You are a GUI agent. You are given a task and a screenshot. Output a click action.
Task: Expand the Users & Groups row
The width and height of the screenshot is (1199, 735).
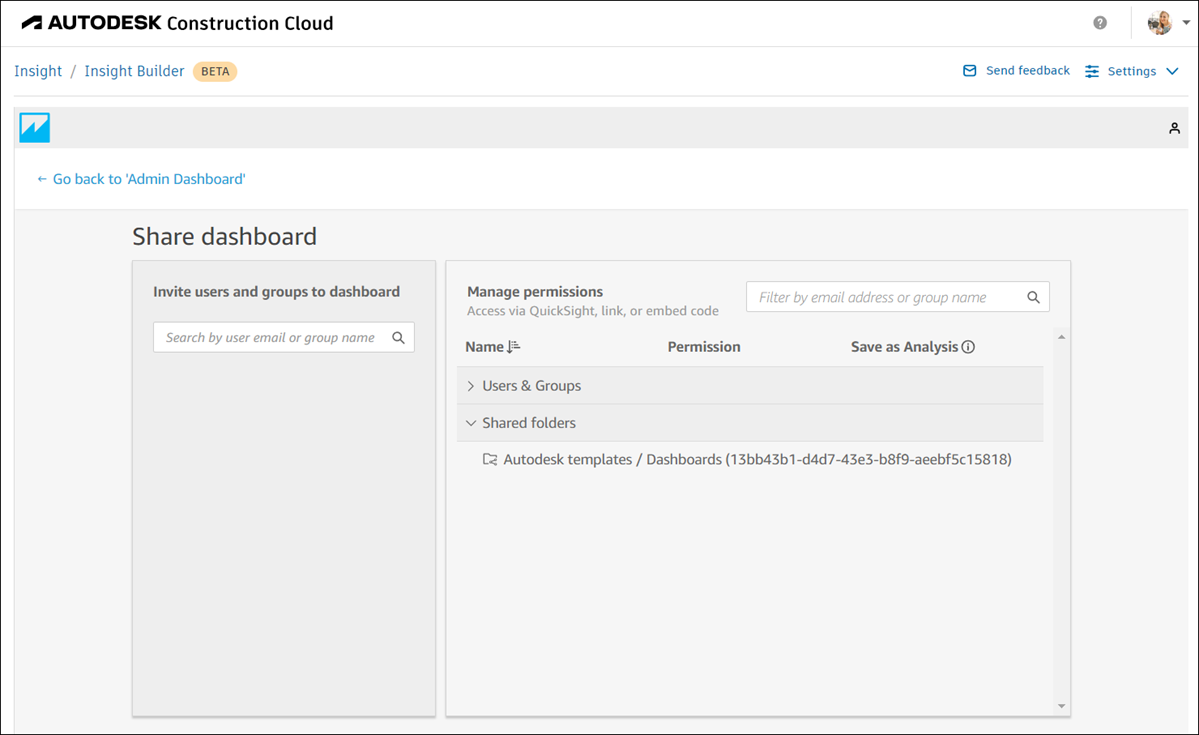click(471, 385)
